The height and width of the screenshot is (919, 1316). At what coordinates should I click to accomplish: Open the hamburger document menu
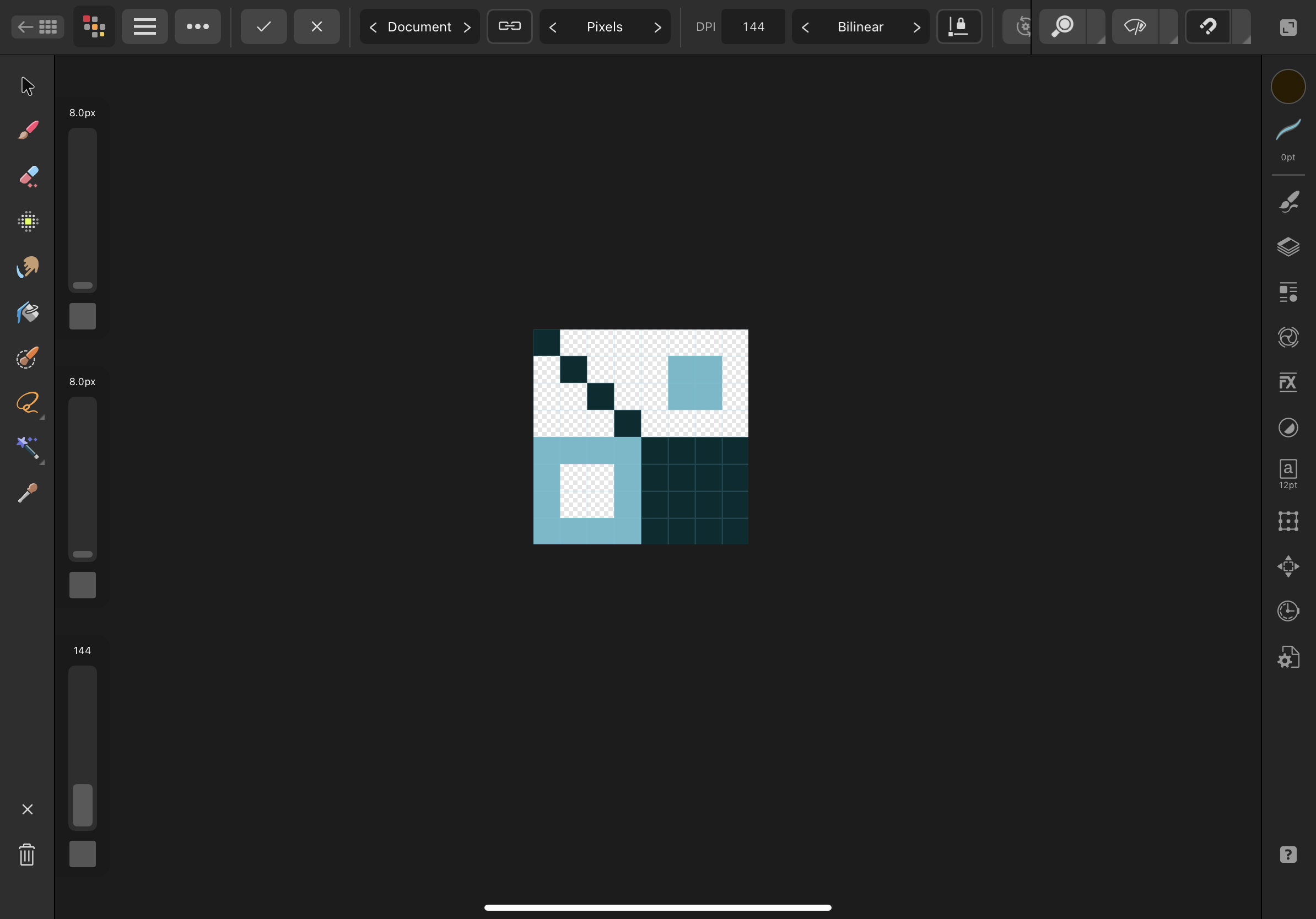(144, 26)
